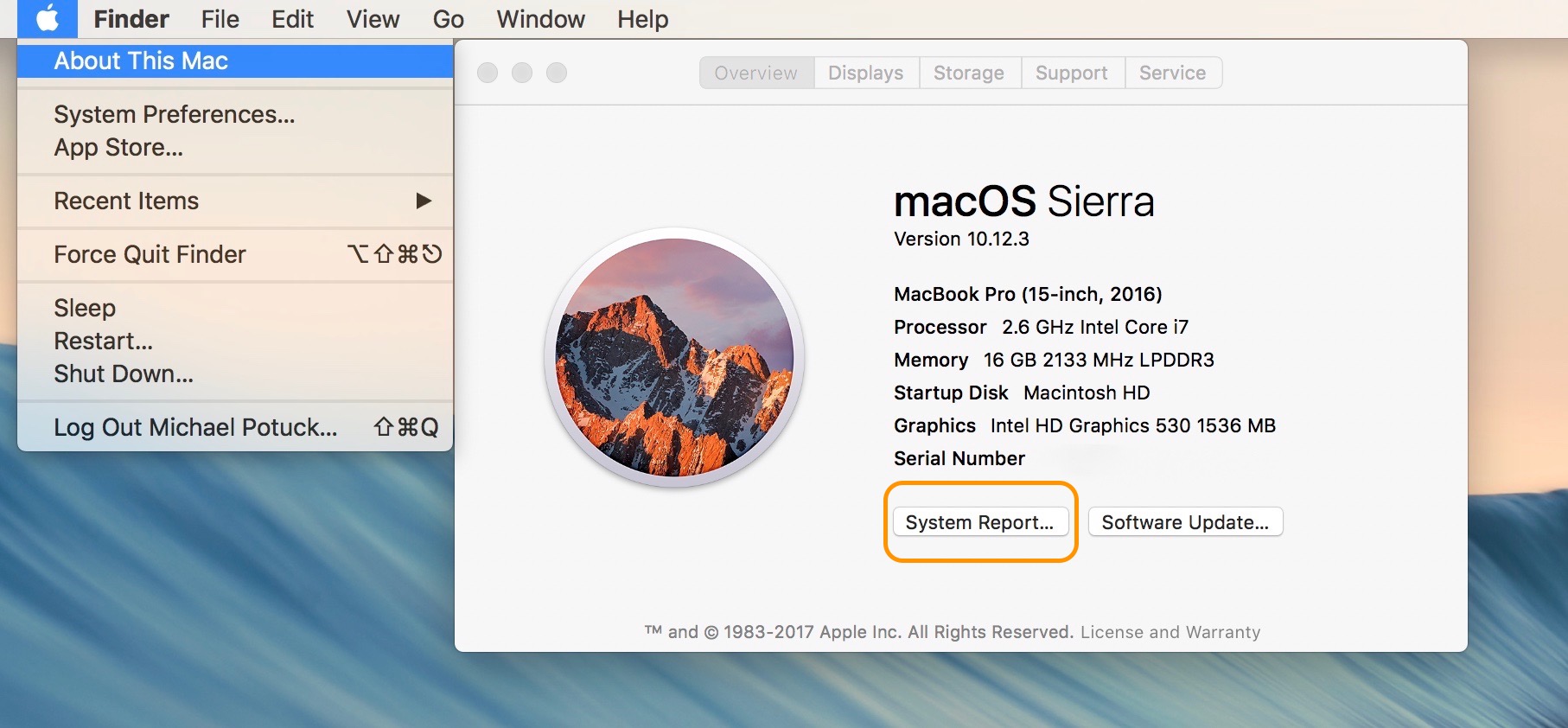
Task: Click the macOS Sierra title text
Action: point(1024,201)
